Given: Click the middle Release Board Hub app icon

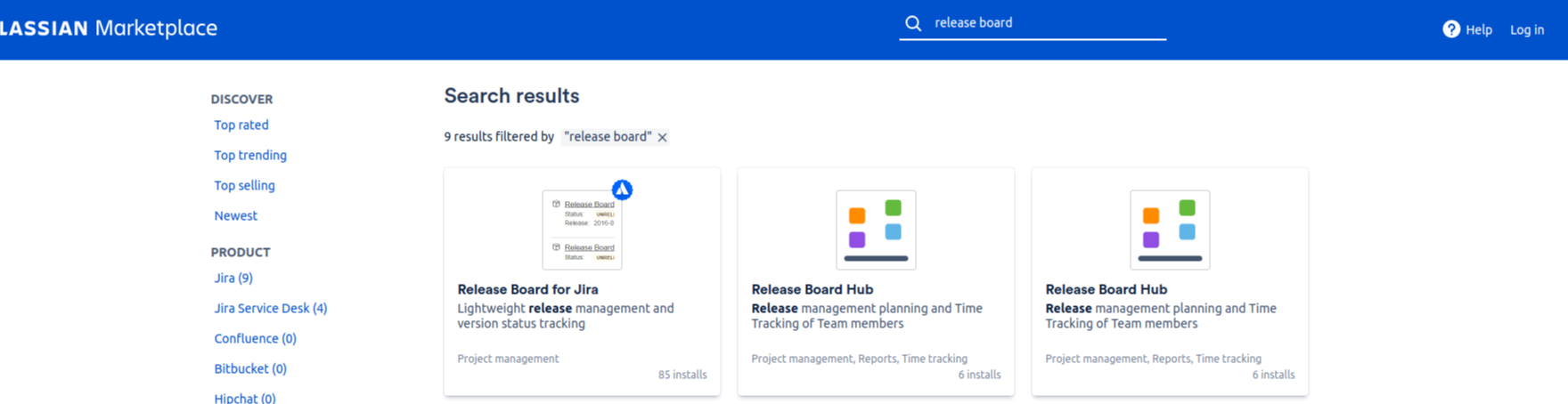Looking at the screenshot, I should tap(876, 230).
